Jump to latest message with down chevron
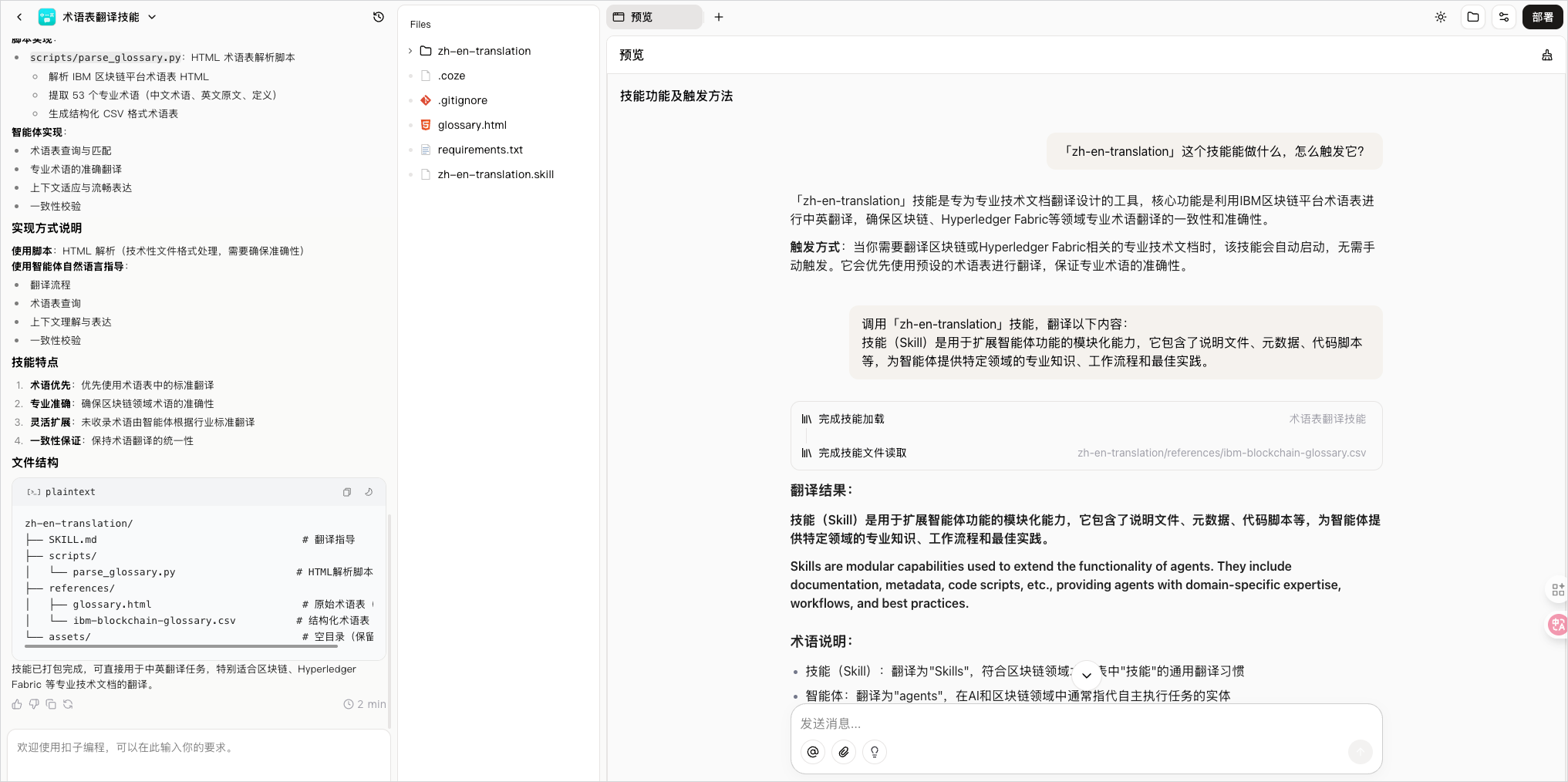 1086,675
